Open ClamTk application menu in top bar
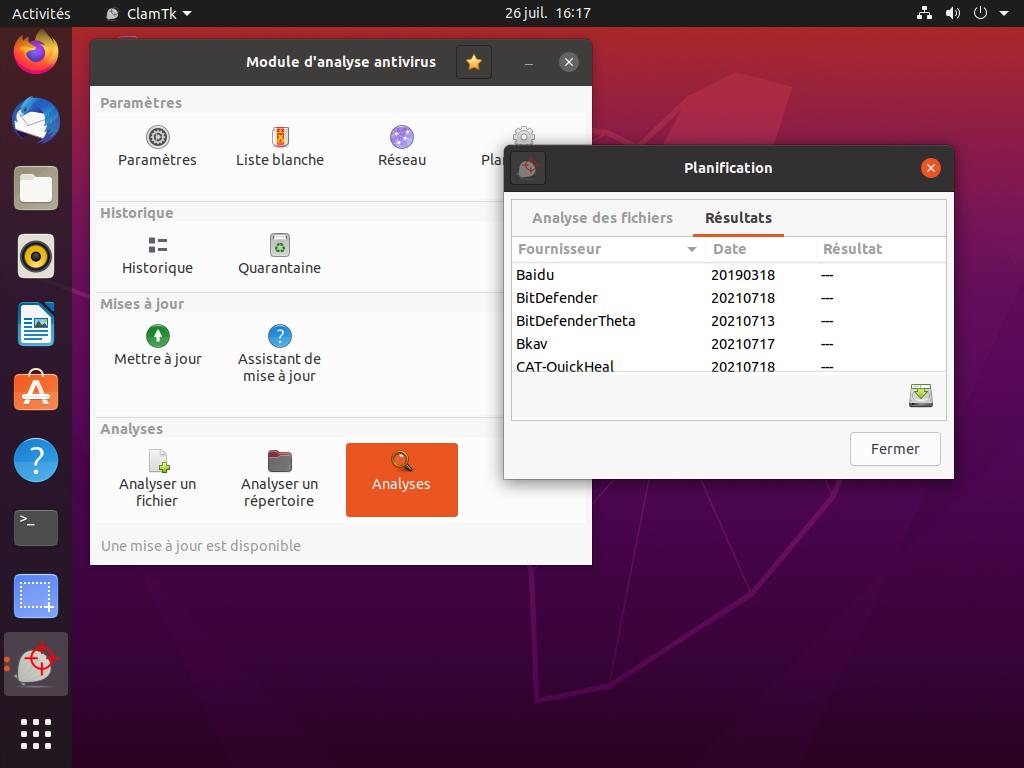 click(x=148, y=13)
